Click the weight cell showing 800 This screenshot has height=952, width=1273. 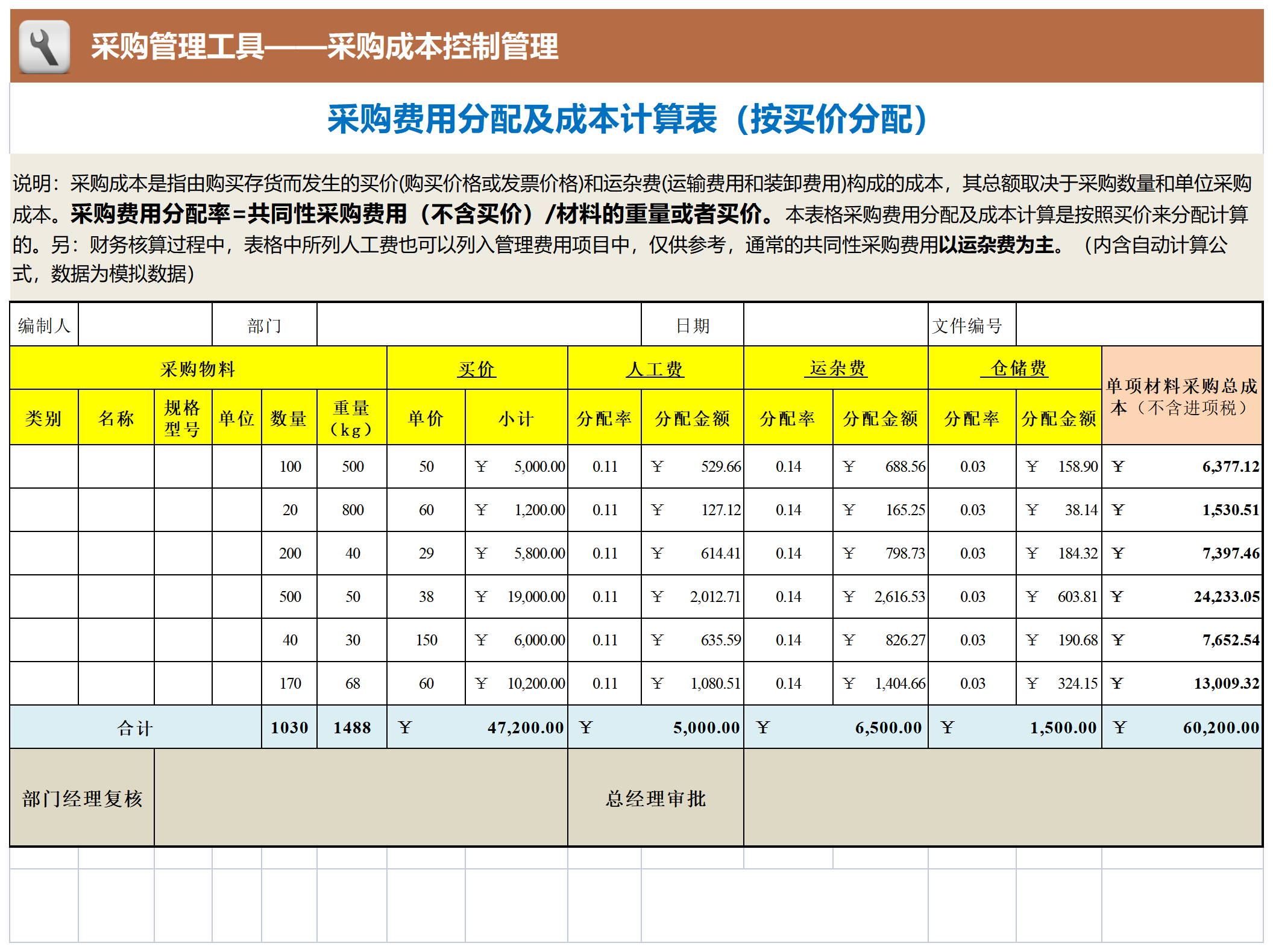point(352,510)
